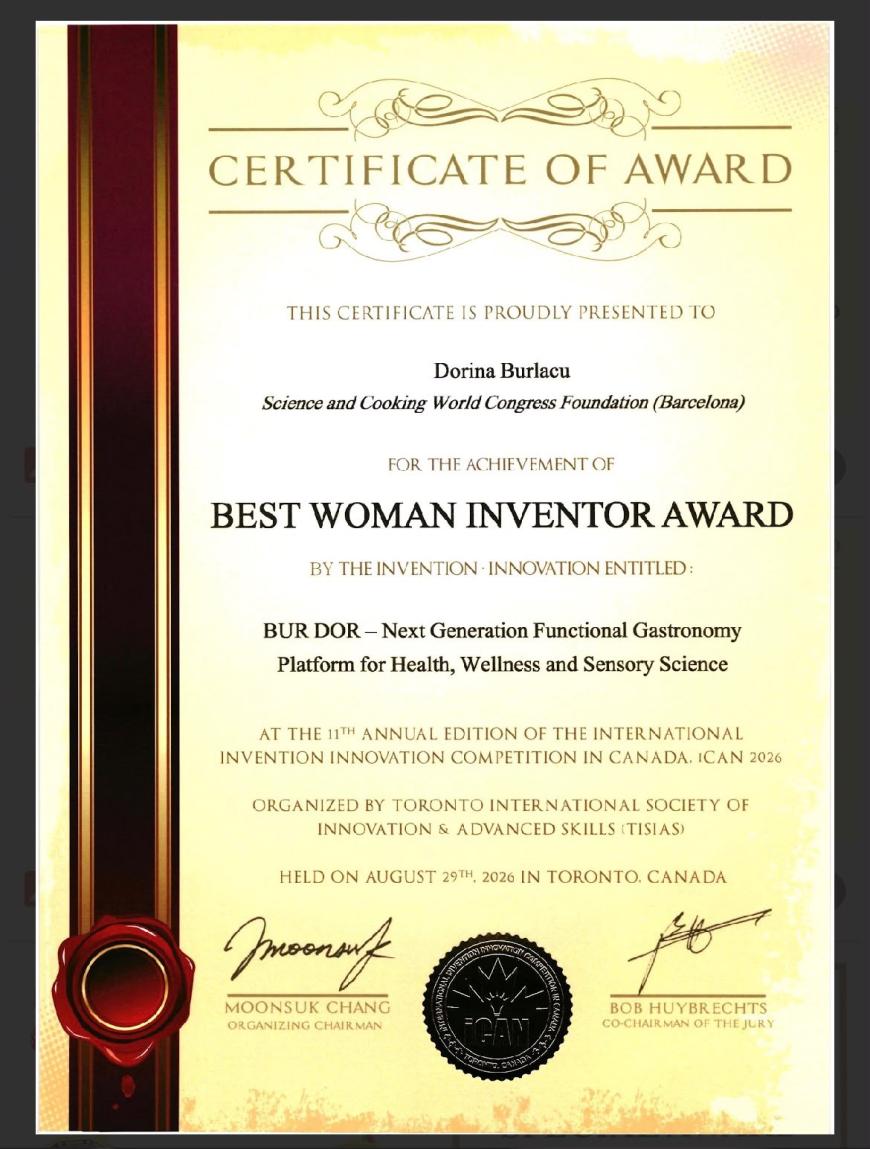This screenshot has height=1149, width=870.
Task: Click 'THIS CERTIFICATE IS PROUDLY PRESENTED TO' text
Action: pos(501,313)
